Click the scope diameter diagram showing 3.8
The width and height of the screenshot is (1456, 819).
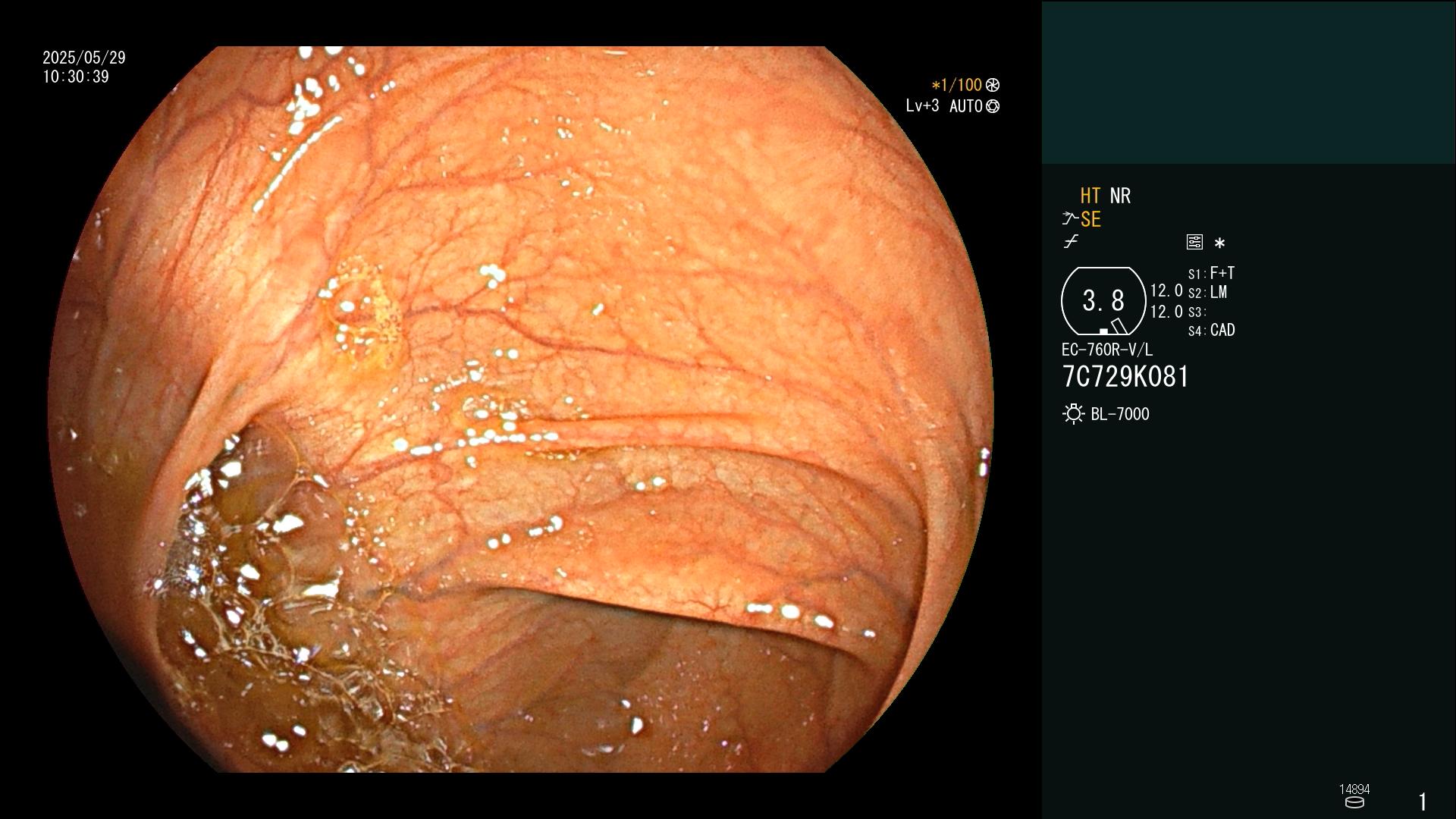click(1103, 301)
